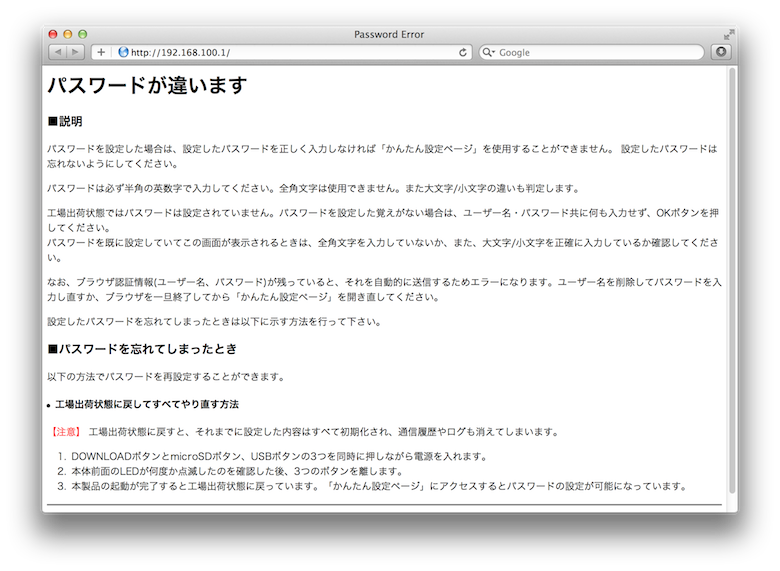This screenshot has height=571, width=780.
Task: Click step 1 text about DOWNLOADボタン
Action: pyautogui.click(x=280, y=457)
